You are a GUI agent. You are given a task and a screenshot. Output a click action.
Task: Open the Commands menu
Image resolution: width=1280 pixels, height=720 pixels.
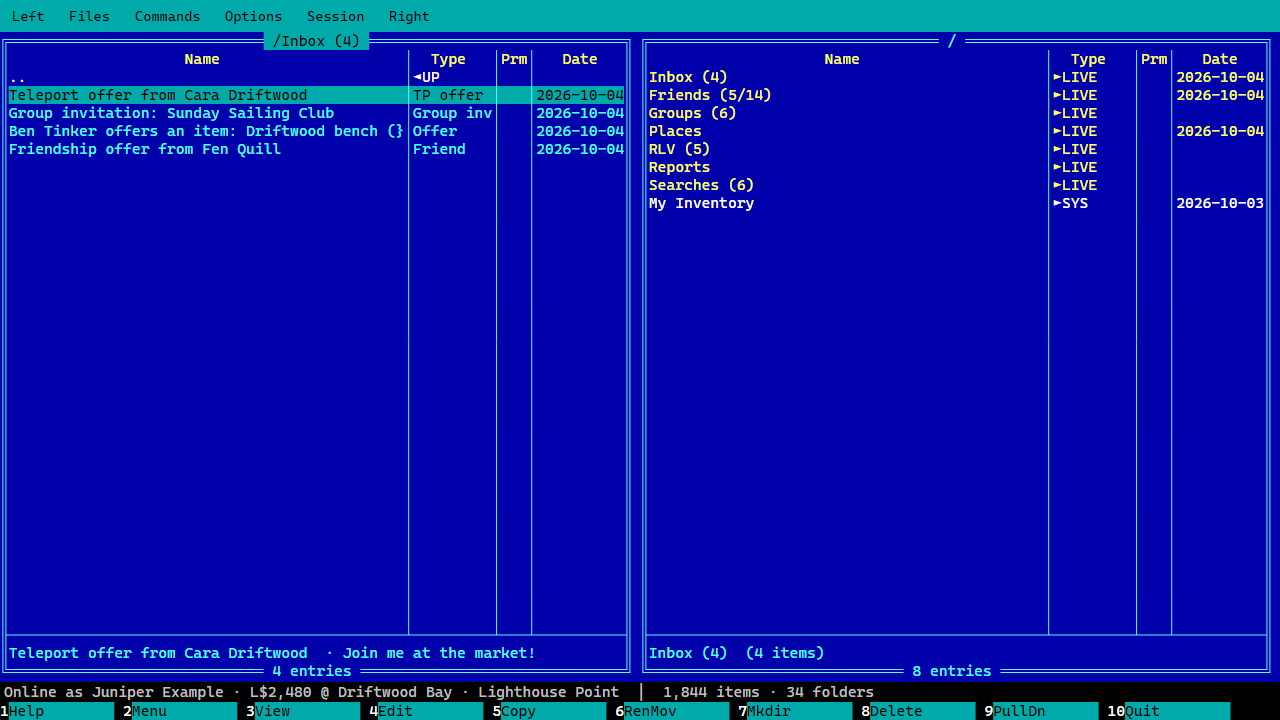point(167,16)
